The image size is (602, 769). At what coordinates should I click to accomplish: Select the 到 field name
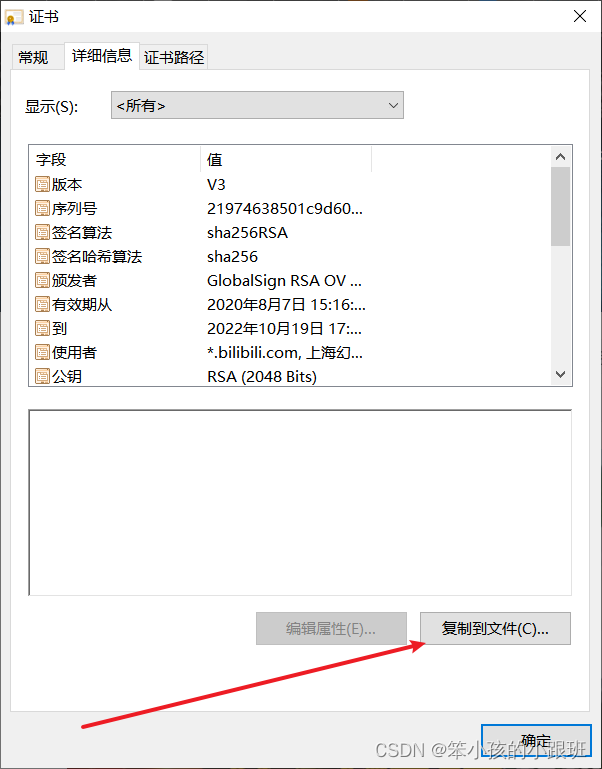[x=59, y=329]
